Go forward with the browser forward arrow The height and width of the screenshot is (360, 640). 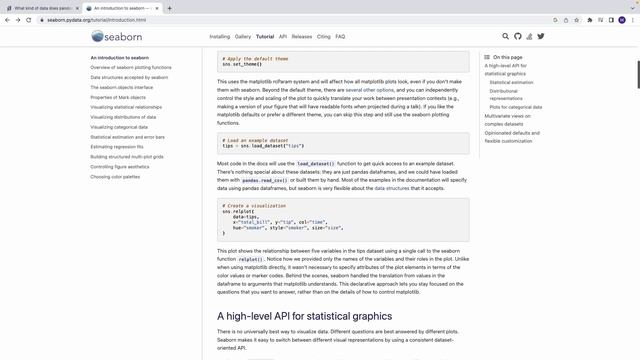[18, 20]
